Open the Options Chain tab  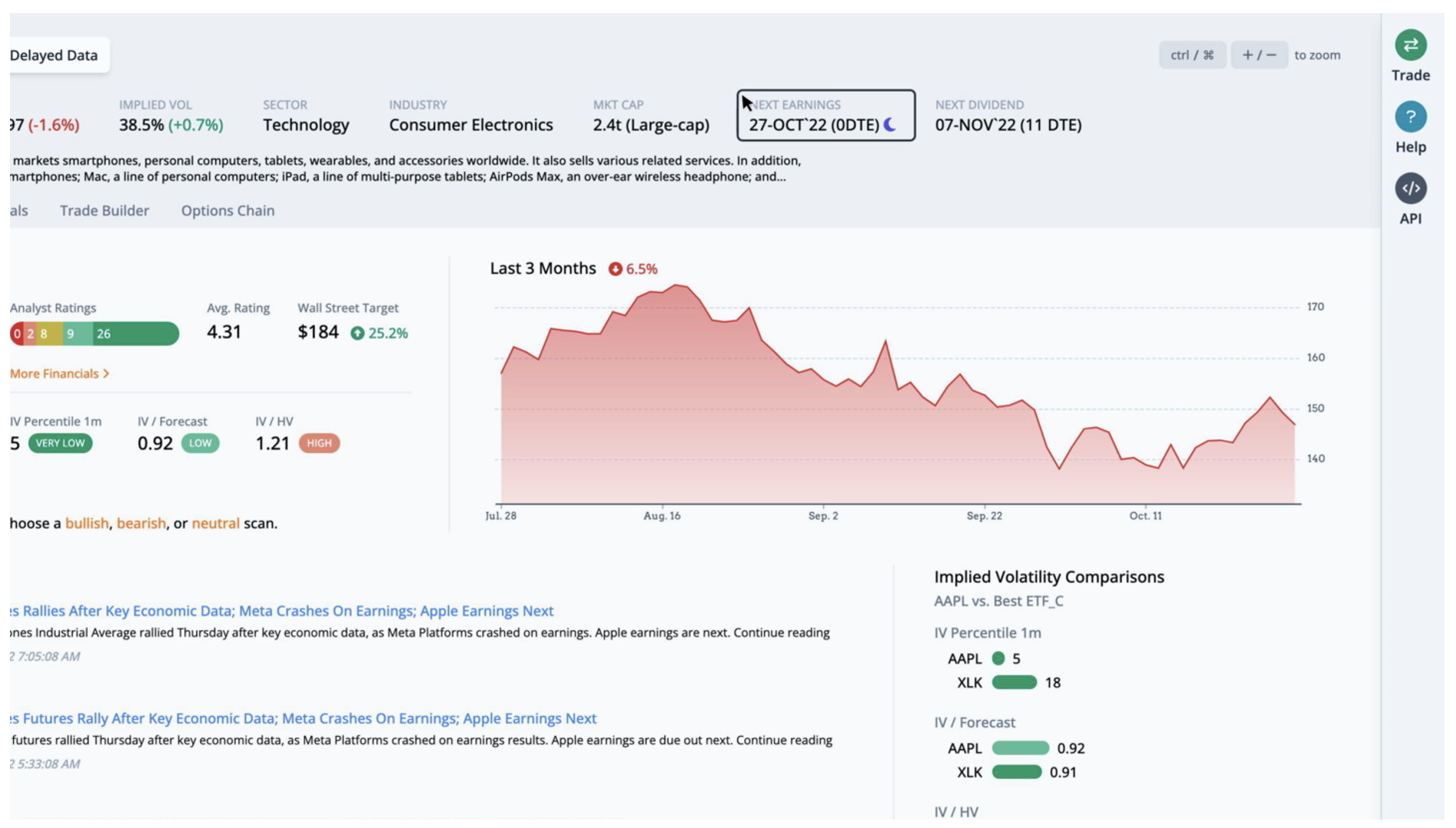[227, 210]
